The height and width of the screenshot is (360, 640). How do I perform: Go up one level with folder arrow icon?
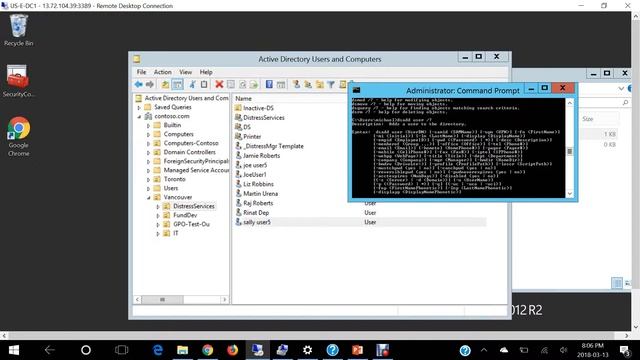[165, 84]
